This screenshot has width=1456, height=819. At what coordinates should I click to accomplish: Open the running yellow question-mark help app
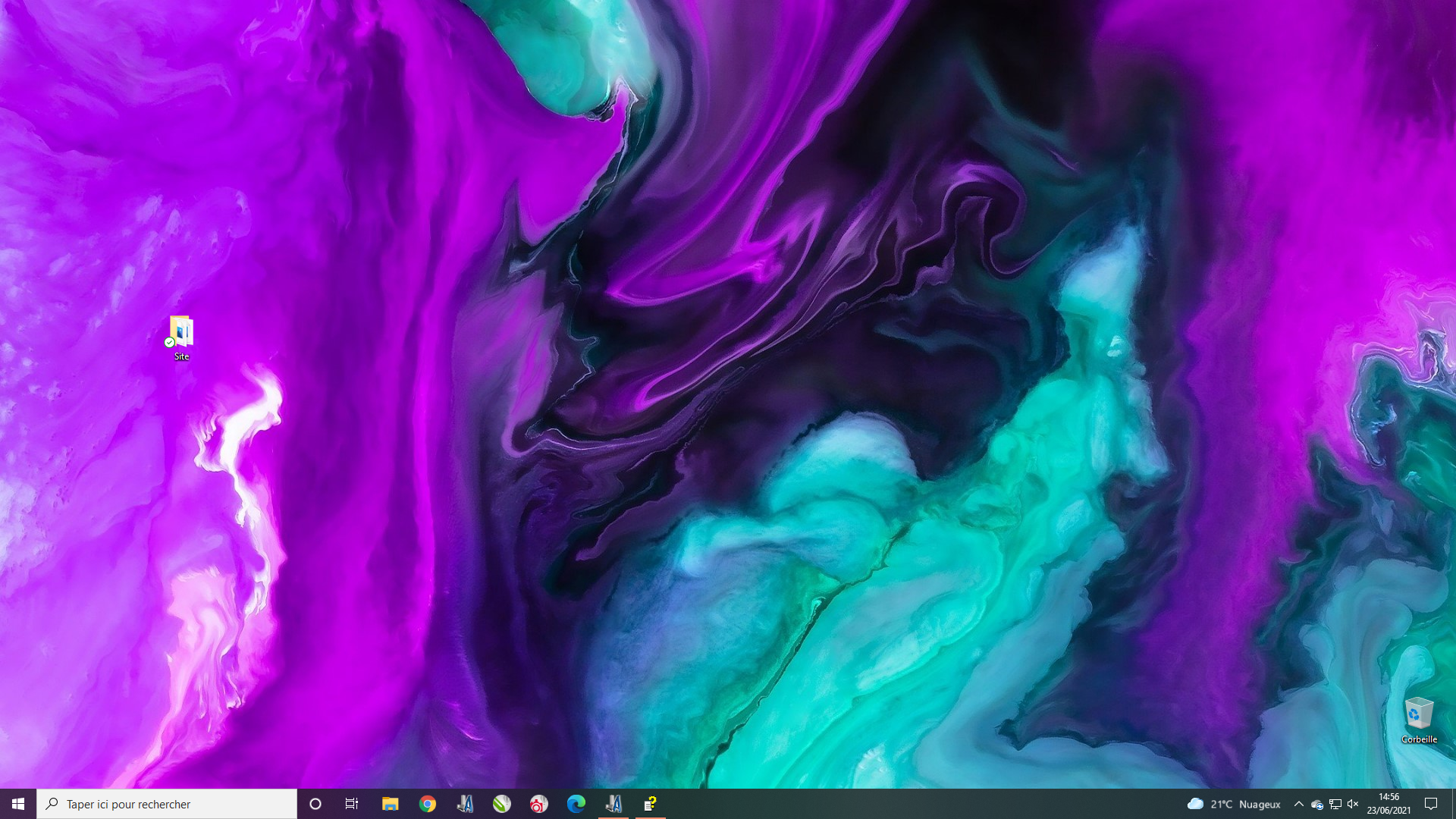(651, 804)
